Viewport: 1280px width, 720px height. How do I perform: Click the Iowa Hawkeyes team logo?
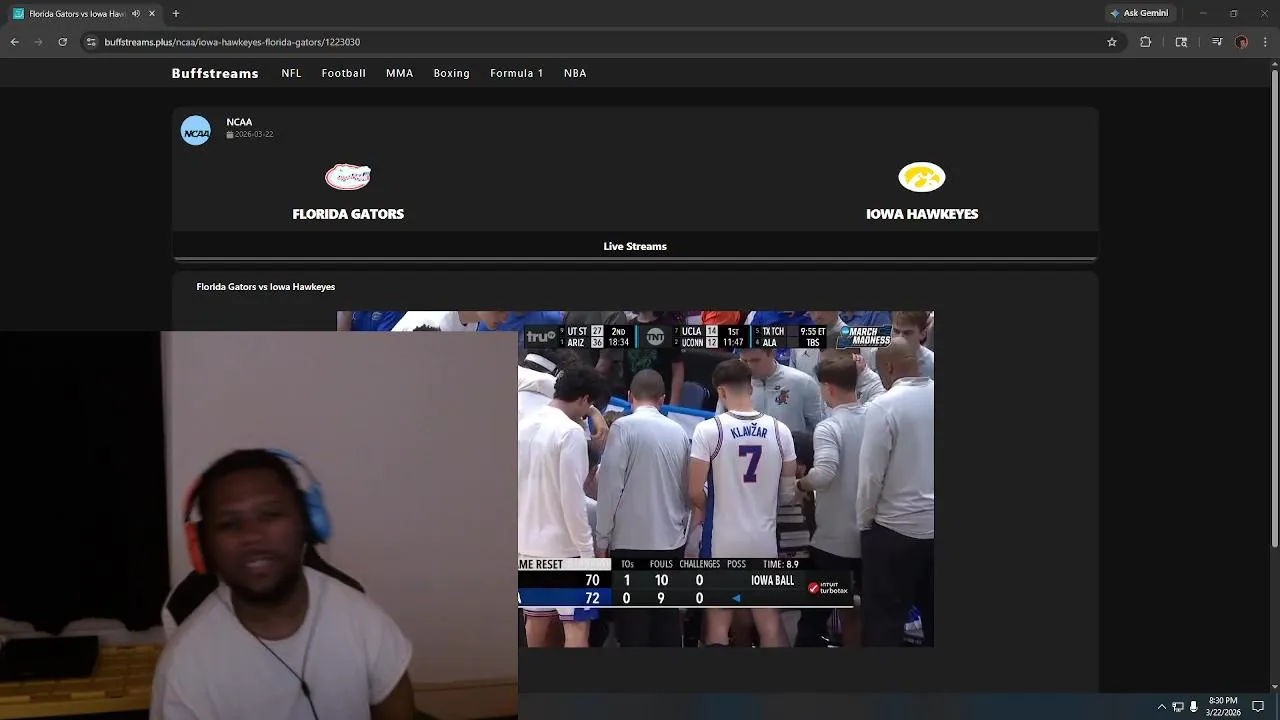(x=922, y=177)
